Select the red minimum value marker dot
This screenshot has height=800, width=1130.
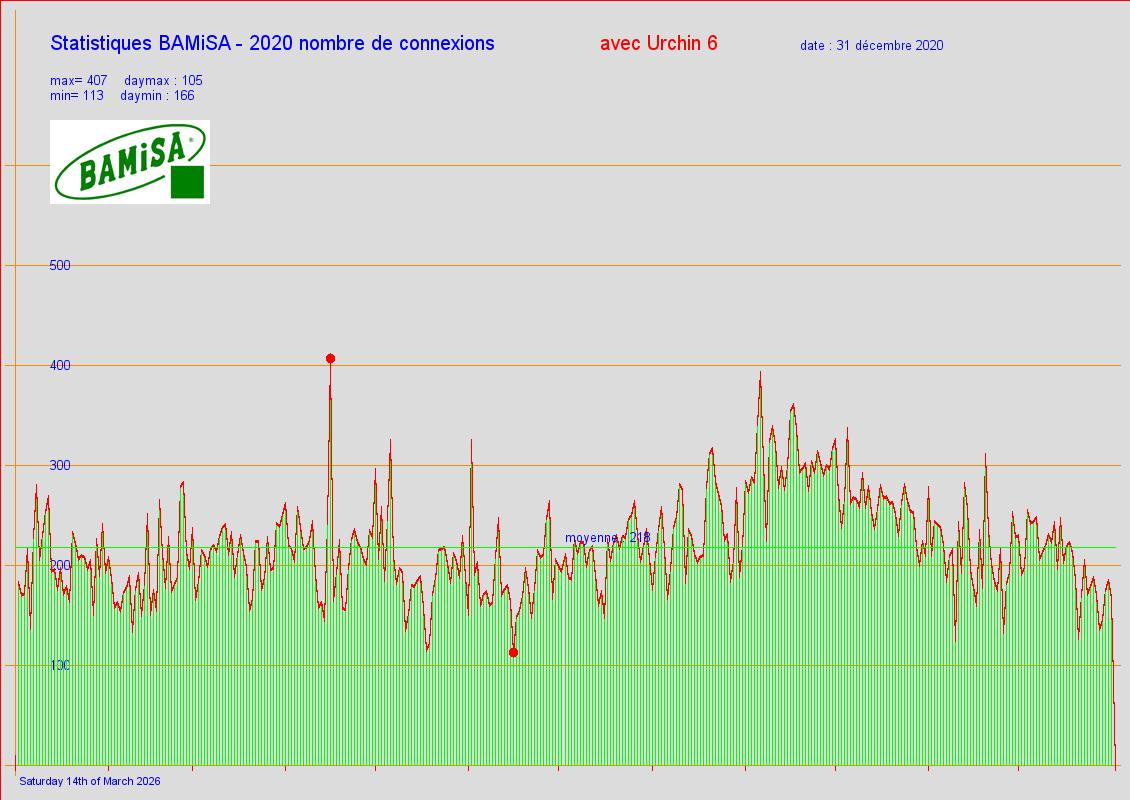tap(513, 652)
